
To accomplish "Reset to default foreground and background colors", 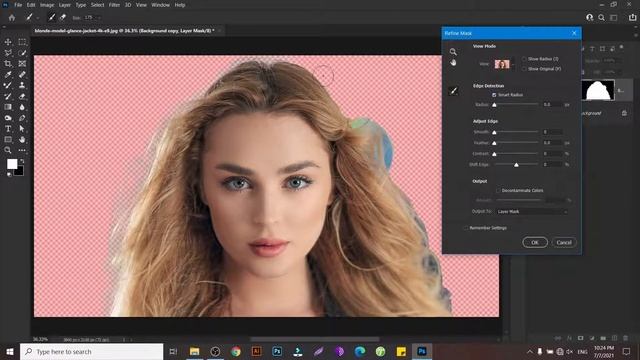I will [9, 175].
